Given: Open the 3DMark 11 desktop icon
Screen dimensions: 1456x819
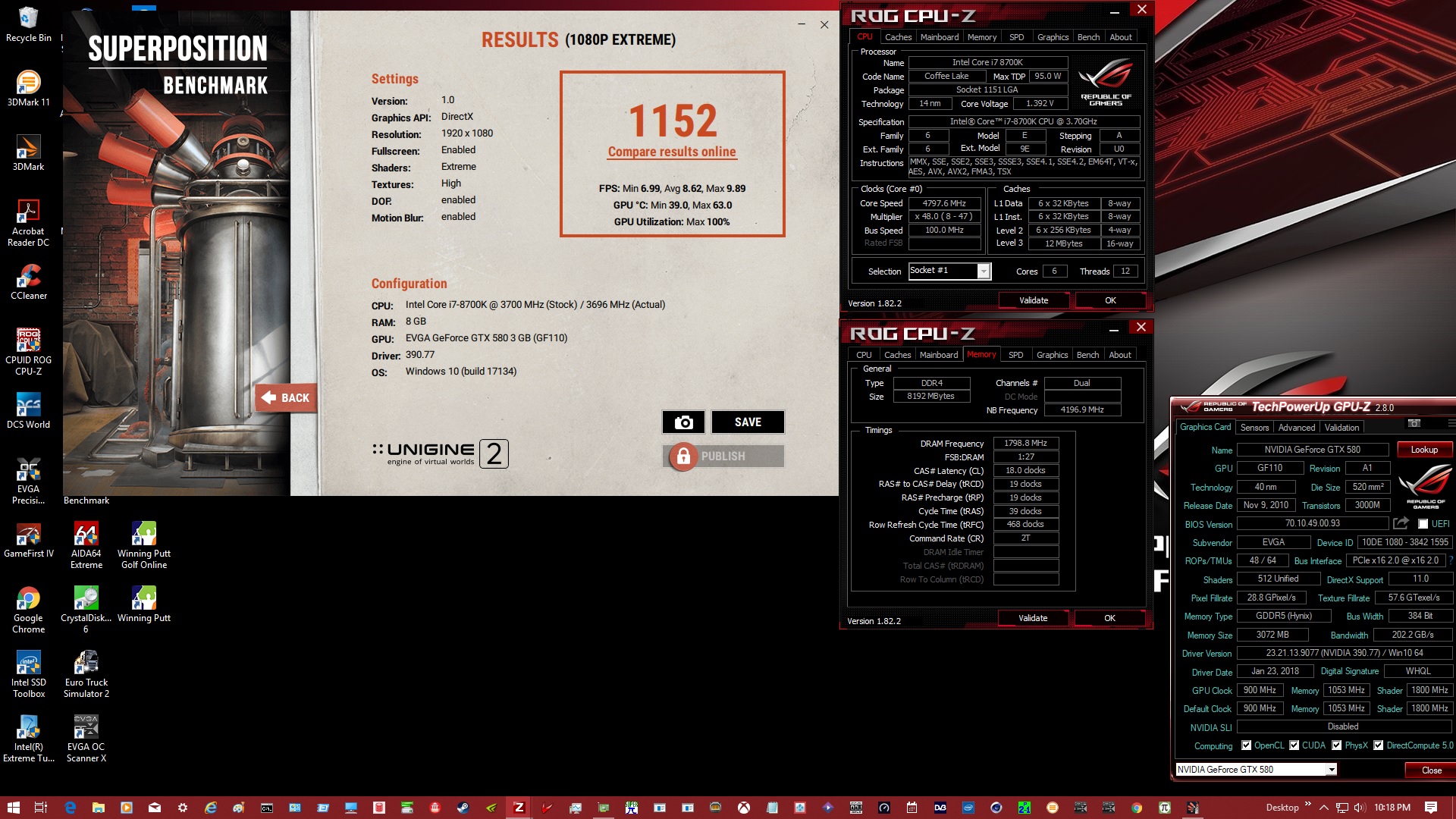Looking at the screenshot, I should click(29, 88).
